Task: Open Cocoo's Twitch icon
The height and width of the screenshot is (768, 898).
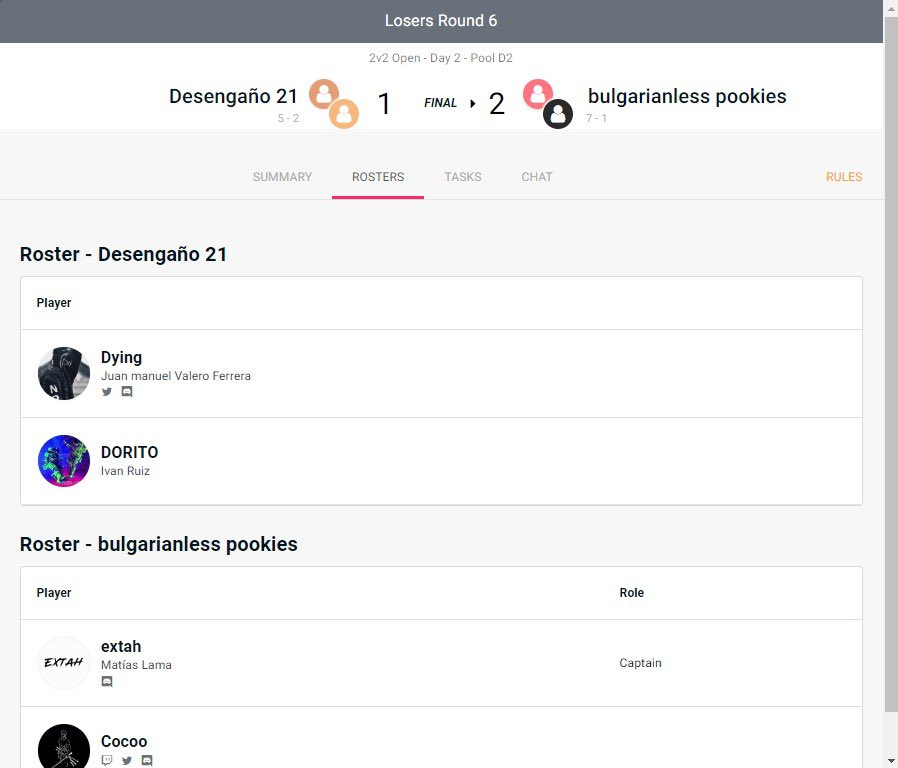Action: coord(107,761)
